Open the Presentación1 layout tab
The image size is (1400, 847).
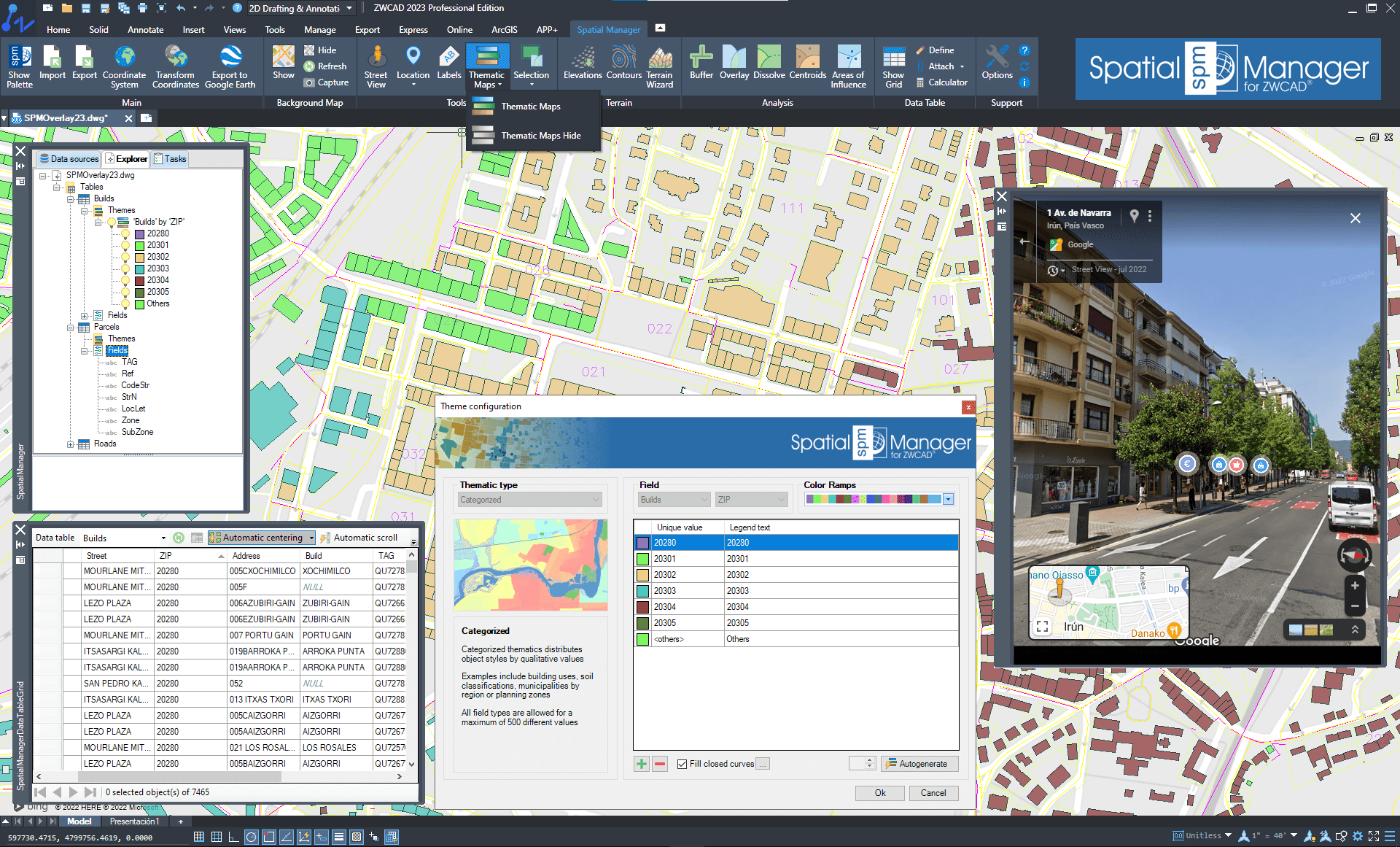coord(134,821)
